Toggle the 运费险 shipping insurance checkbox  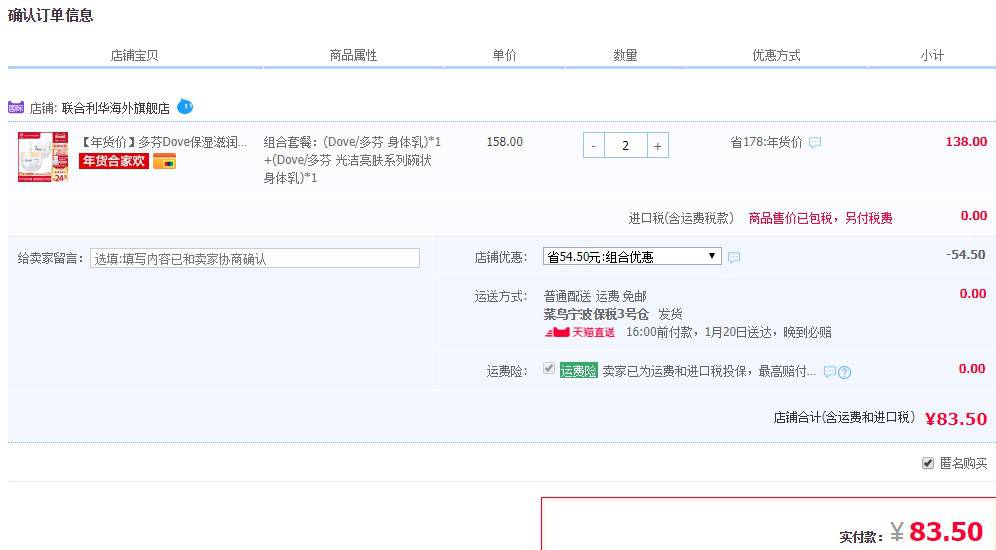[x=548, y=369]
